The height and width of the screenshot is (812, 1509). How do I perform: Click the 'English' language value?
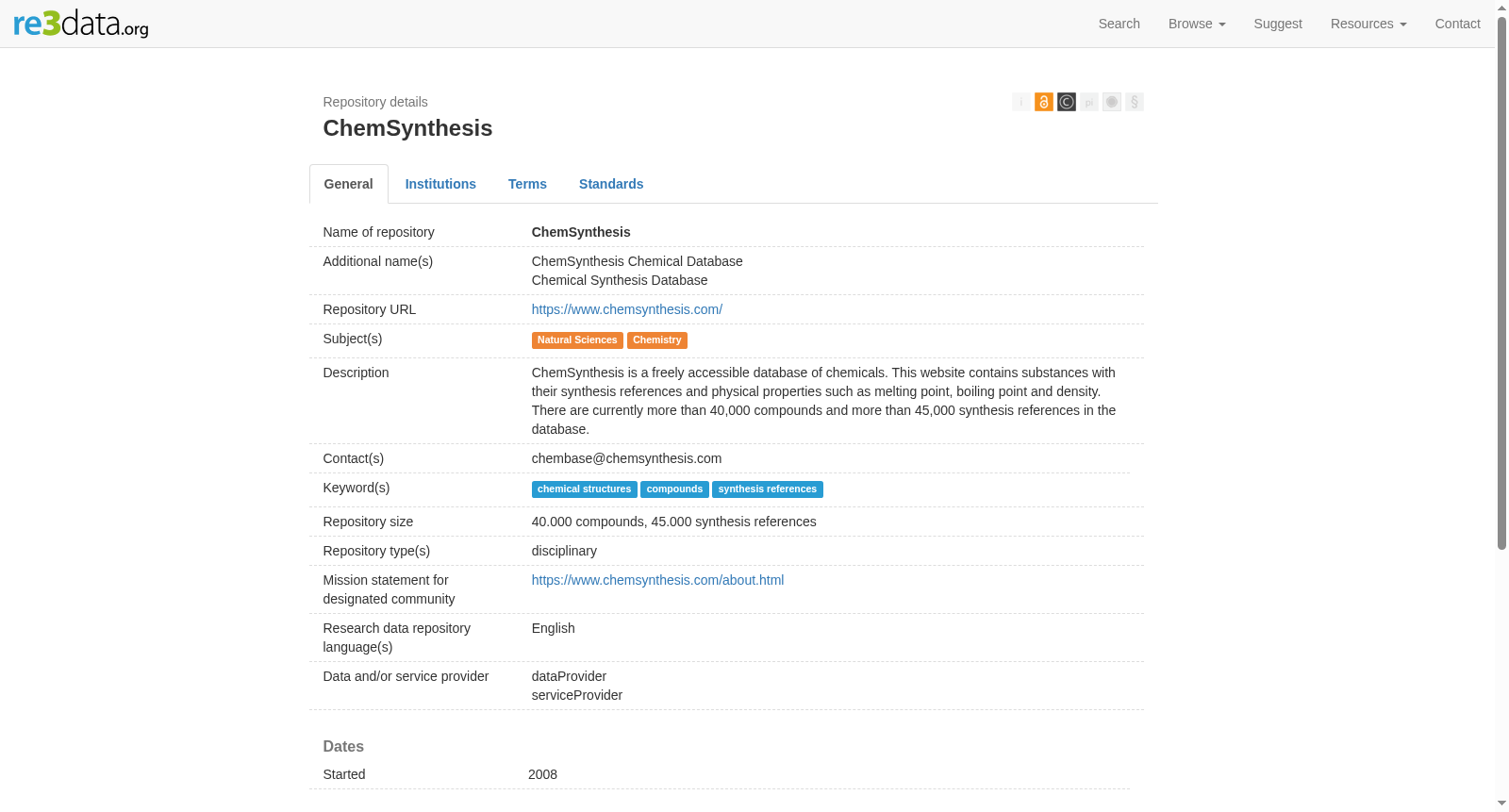pyautogui.click(x=553, y=628)
